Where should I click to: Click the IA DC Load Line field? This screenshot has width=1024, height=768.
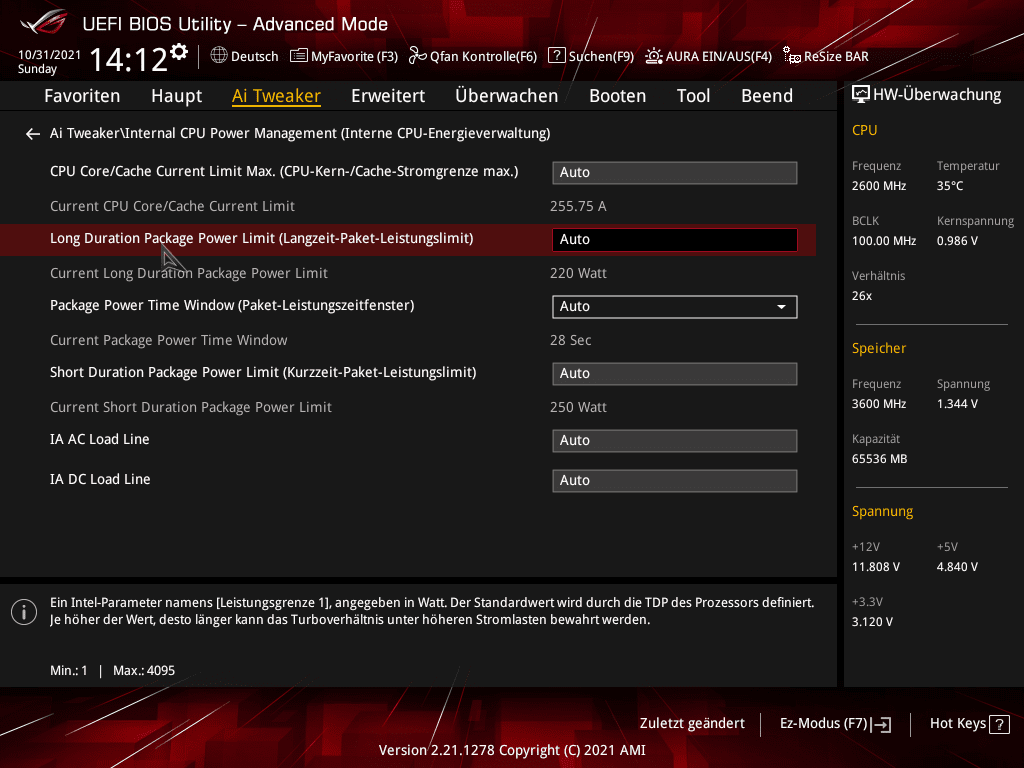[x=675, y=481]
